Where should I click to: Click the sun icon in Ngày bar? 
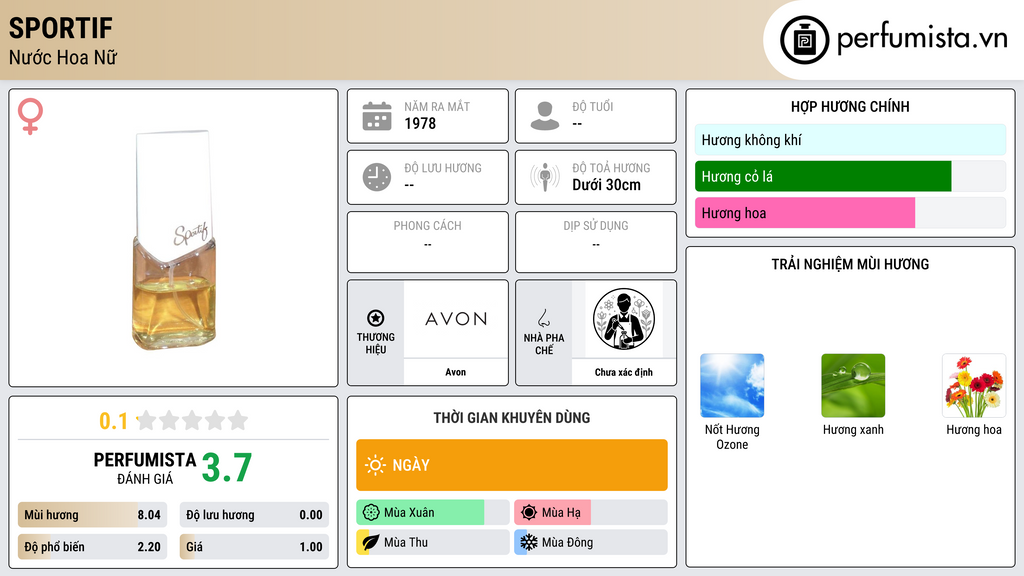(x=375, y=465)
